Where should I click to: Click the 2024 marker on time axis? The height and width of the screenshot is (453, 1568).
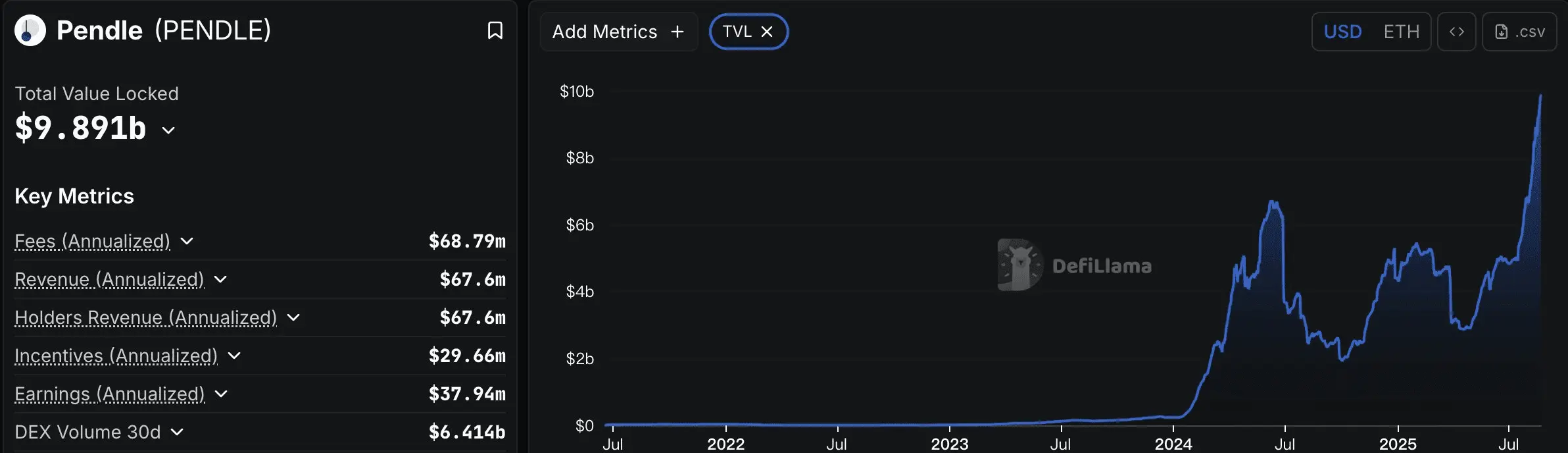pyautogui.click(x=1173, y=444)
